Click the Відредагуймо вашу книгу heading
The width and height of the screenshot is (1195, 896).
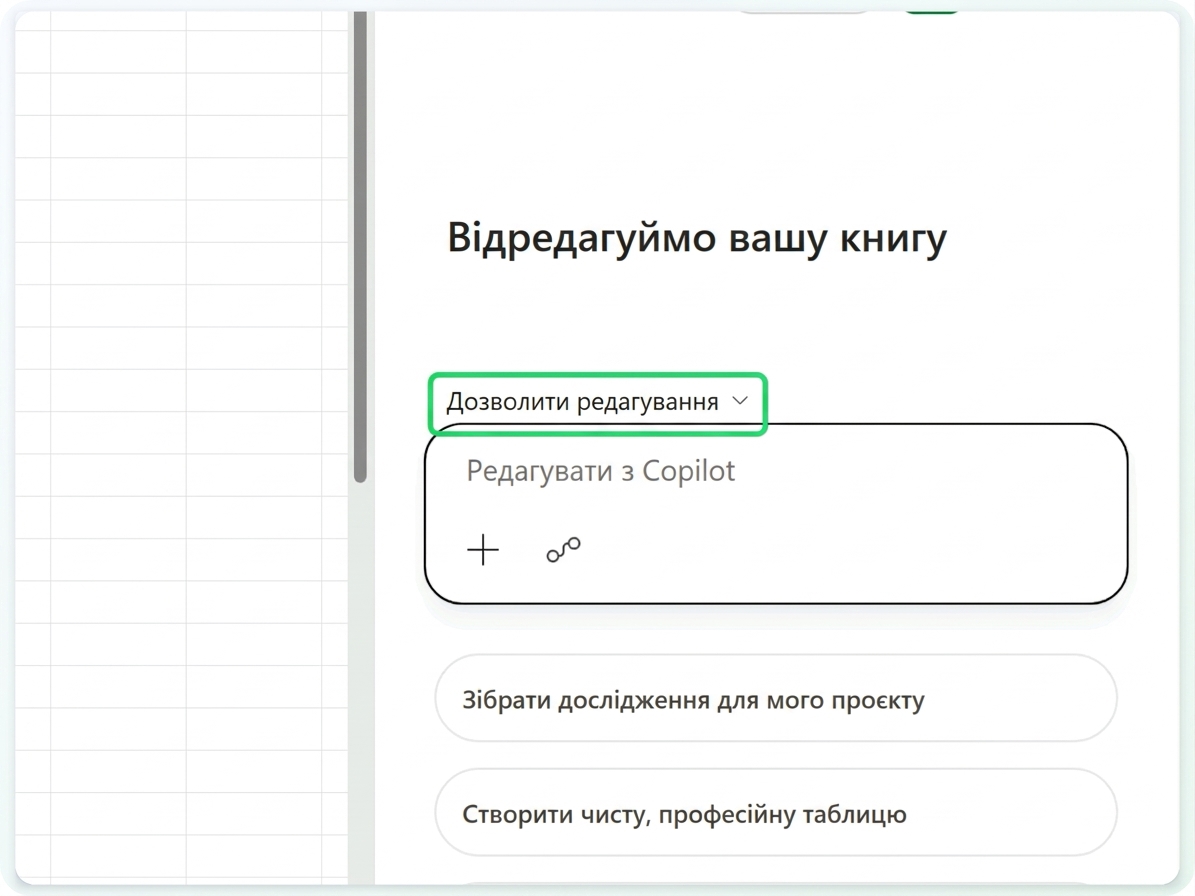697,238
